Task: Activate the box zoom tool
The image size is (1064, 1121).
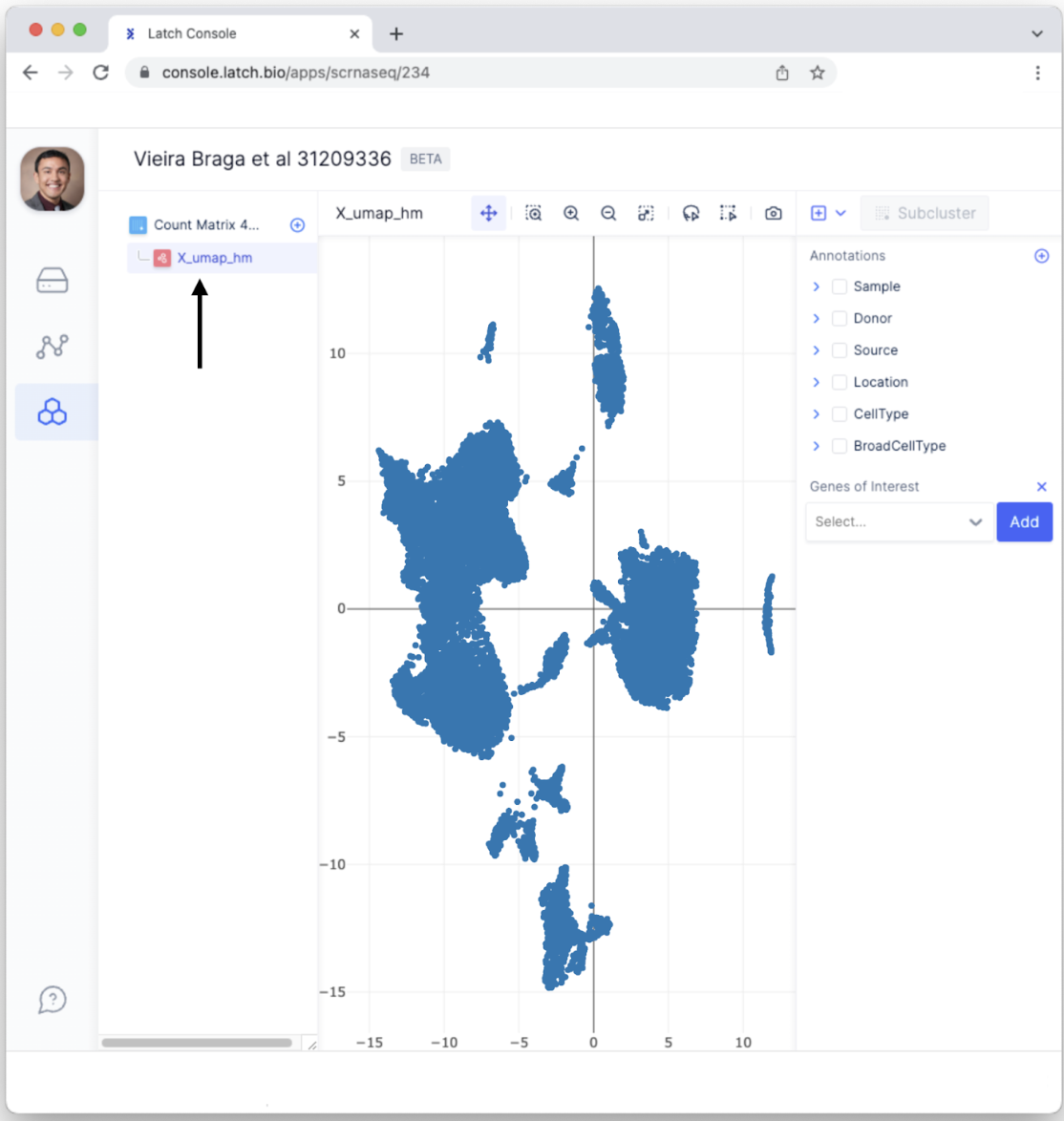Action: coord(533,213)
